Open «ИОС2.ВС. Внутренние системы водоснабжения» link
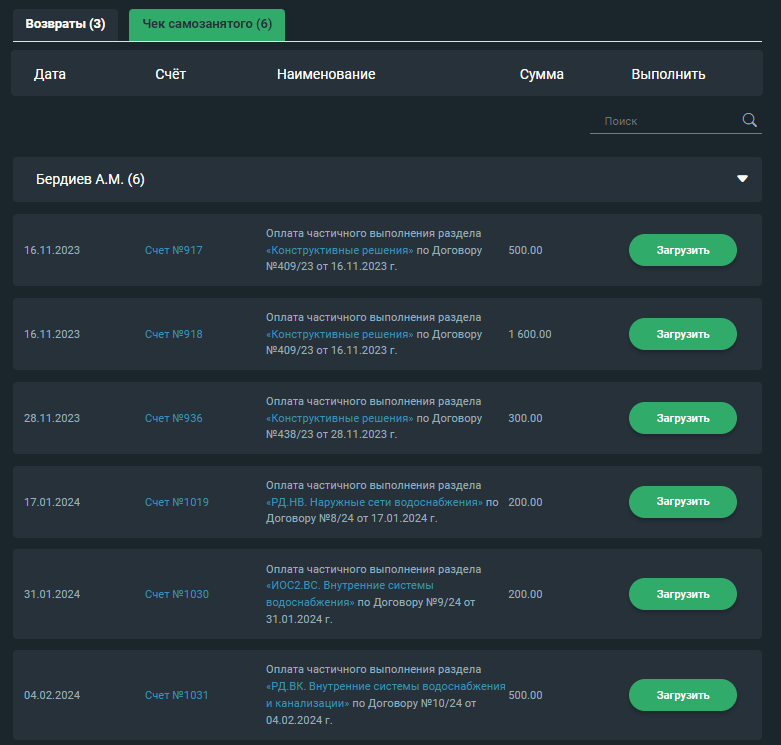Viewport: 781px width, 745px height. [x=350, y=594]
